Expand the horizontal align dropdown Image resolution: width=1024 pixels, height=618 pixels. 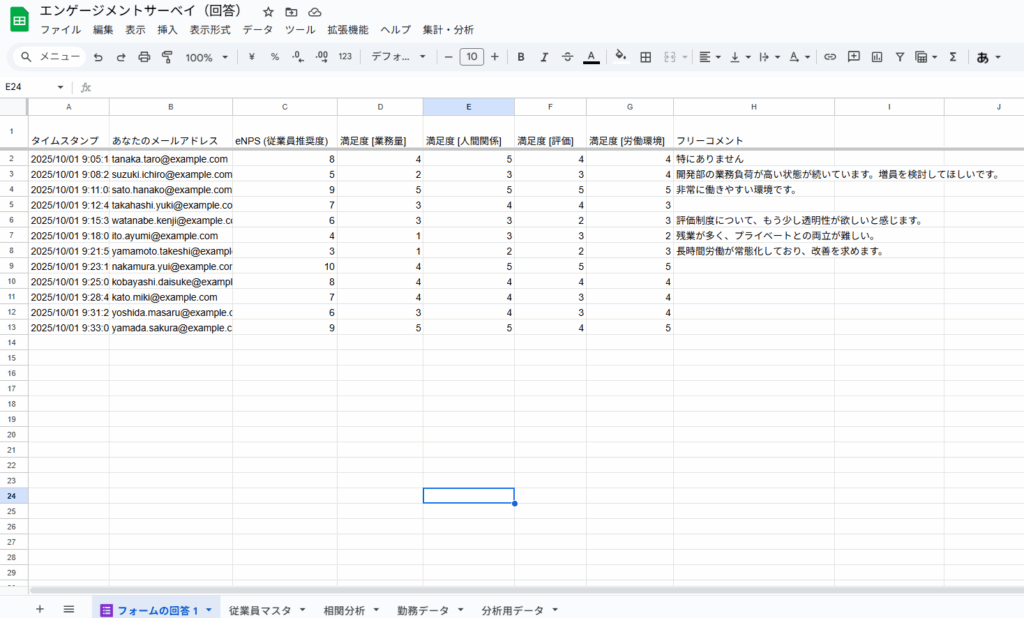pos(709,57)
